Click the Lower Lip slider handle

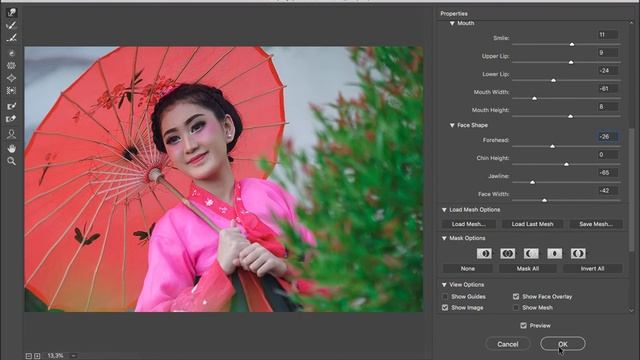pos(553,80)
